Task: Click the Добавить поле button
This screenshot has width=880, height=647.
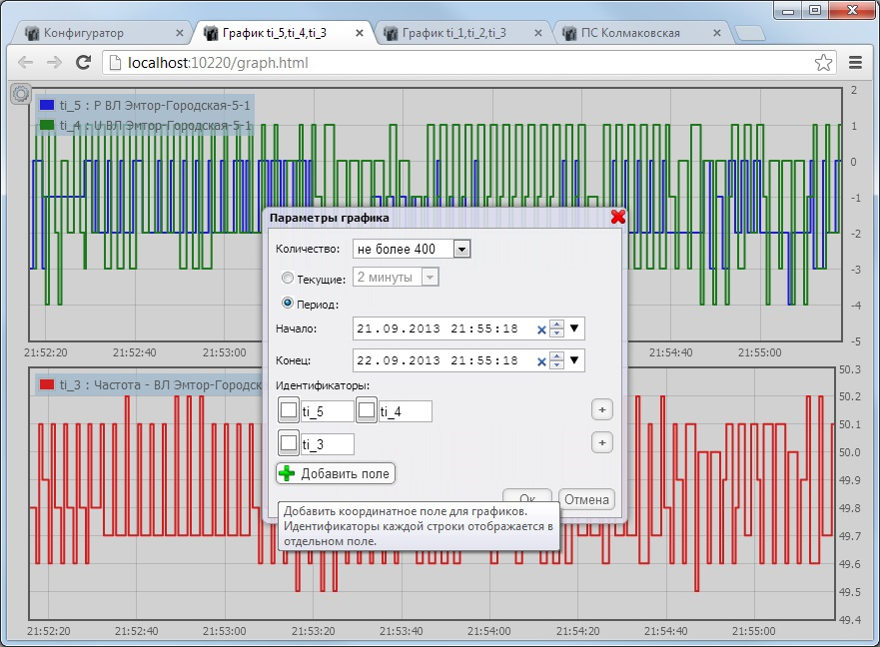Action: [x=336, y=474]
